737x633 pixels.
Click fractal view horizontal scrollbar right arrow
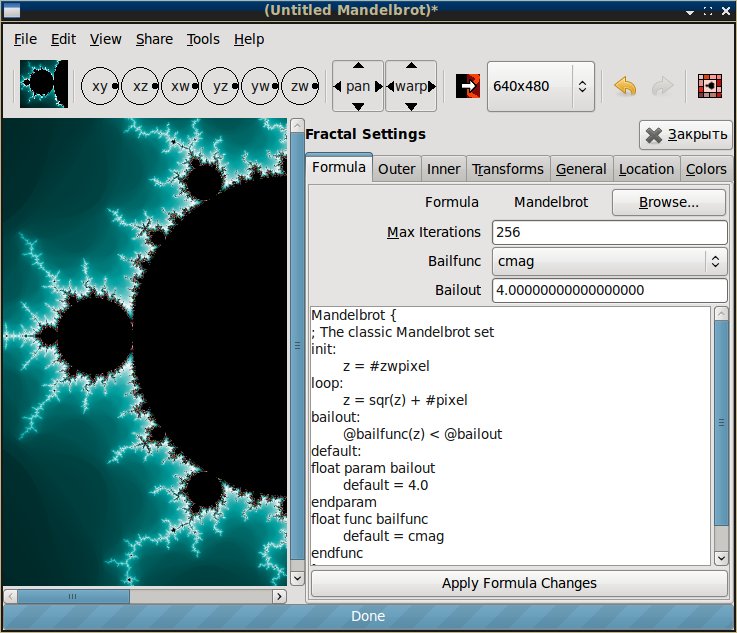pos(279,596)
